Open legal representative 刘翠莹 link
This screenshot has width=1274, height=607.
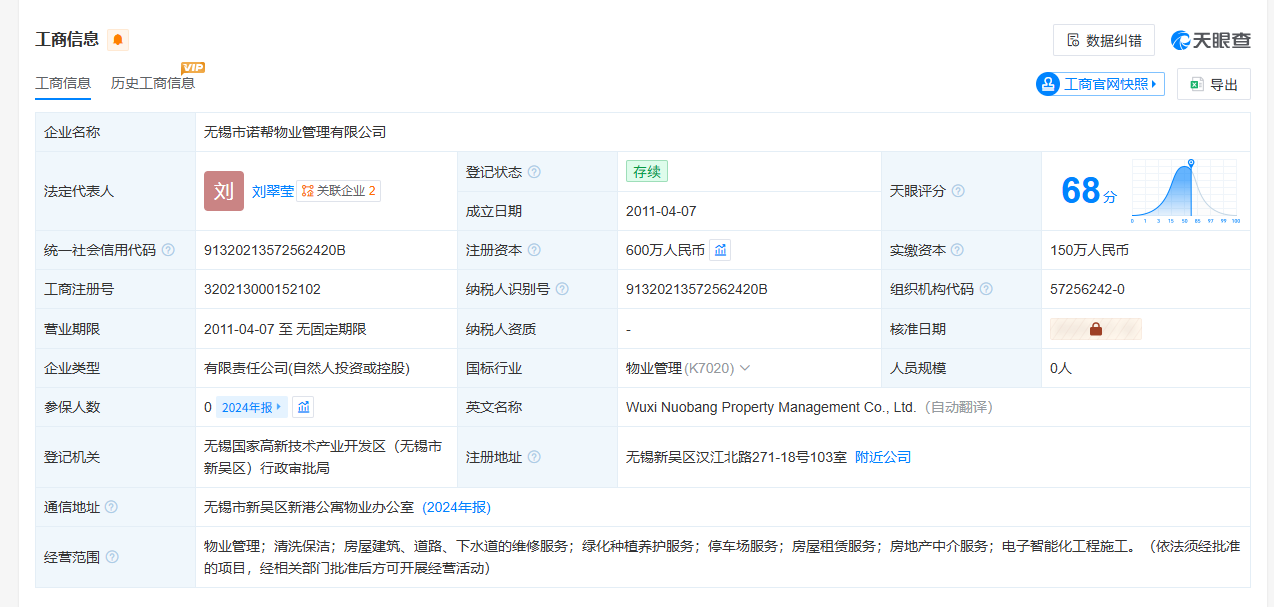coord(272,191)
